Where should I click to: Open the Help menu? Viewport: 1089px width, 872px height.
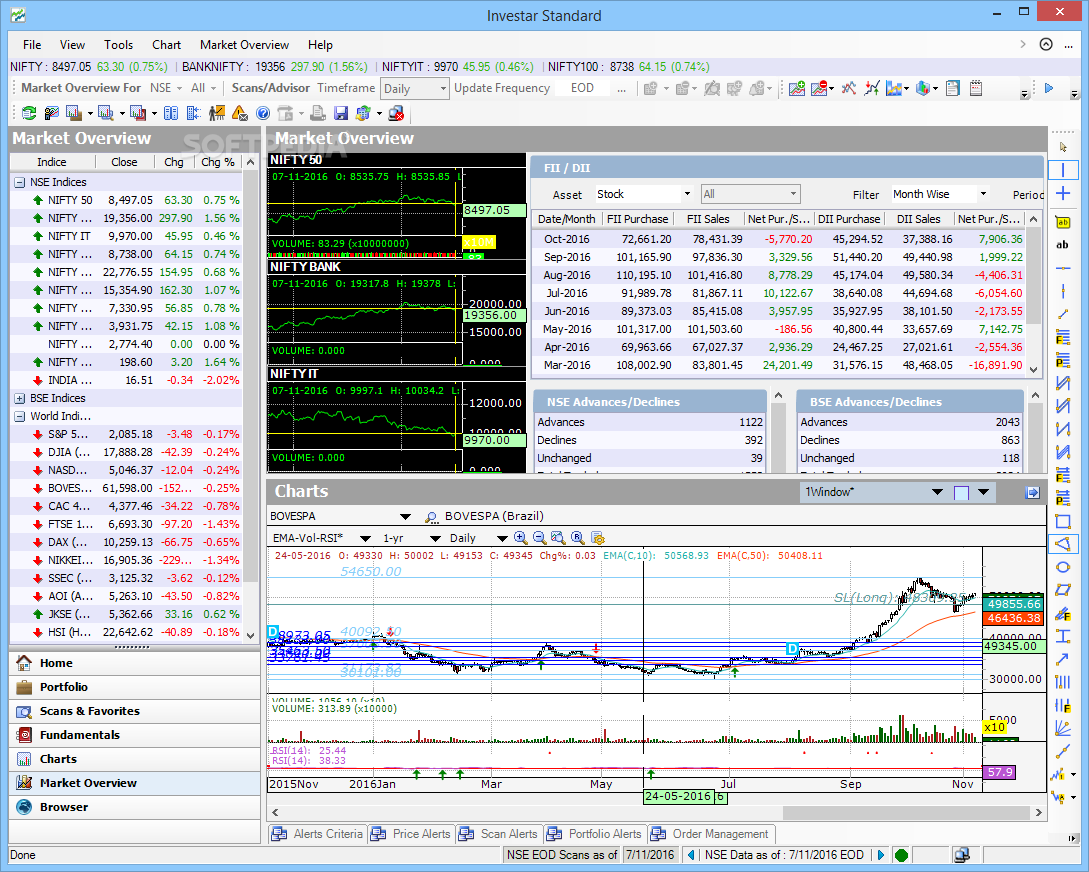[320, 45]
